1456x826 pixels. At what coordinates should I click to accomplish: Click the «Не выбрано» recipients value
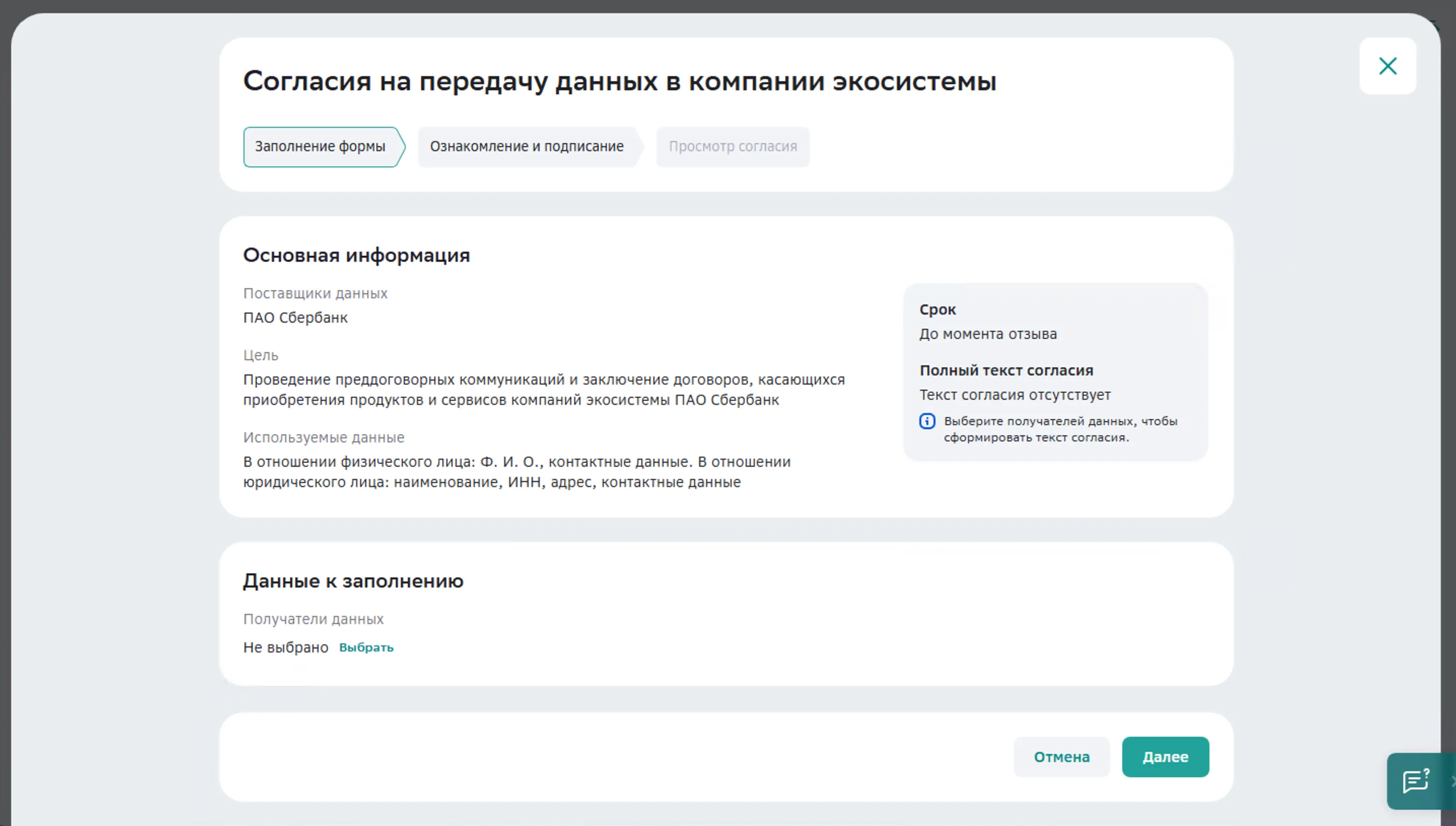pyautogui.click(x=285, y=647)
